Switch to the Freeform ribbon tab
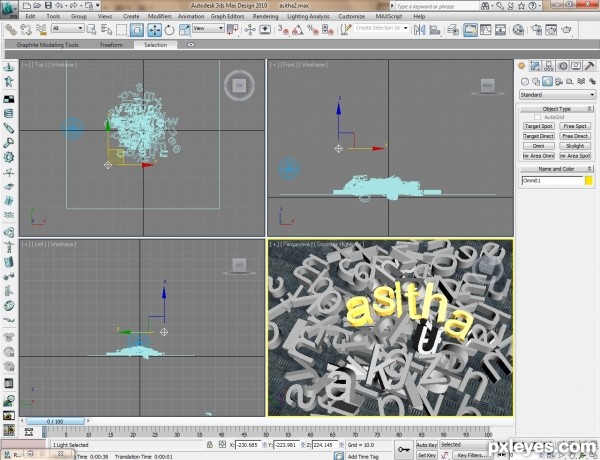 point(111,45)
